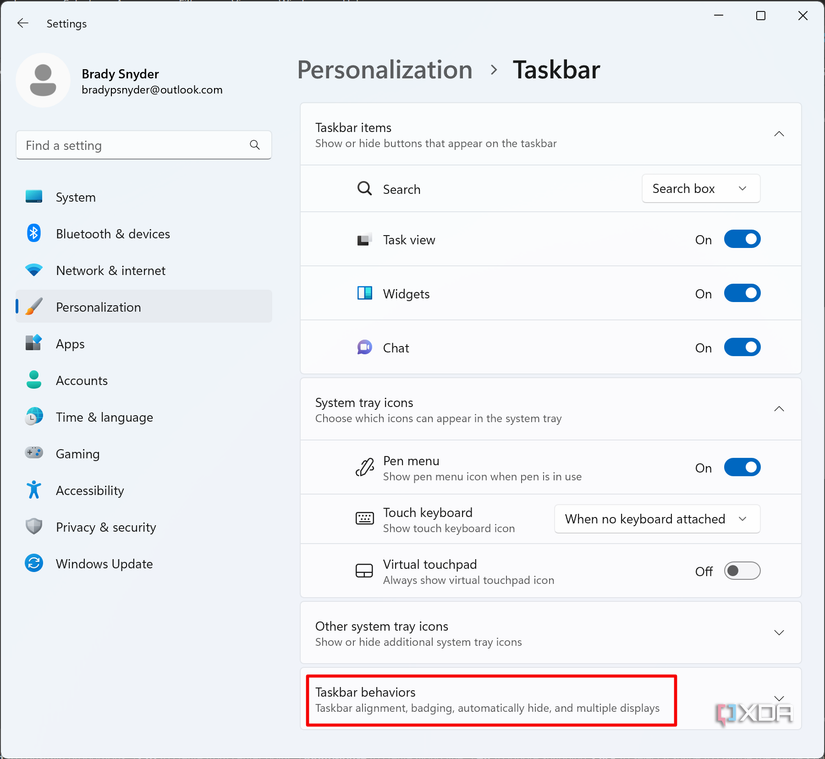The image size is (825, 759).
Task: Disable the Chat toggle
Action: coord(742,347)
